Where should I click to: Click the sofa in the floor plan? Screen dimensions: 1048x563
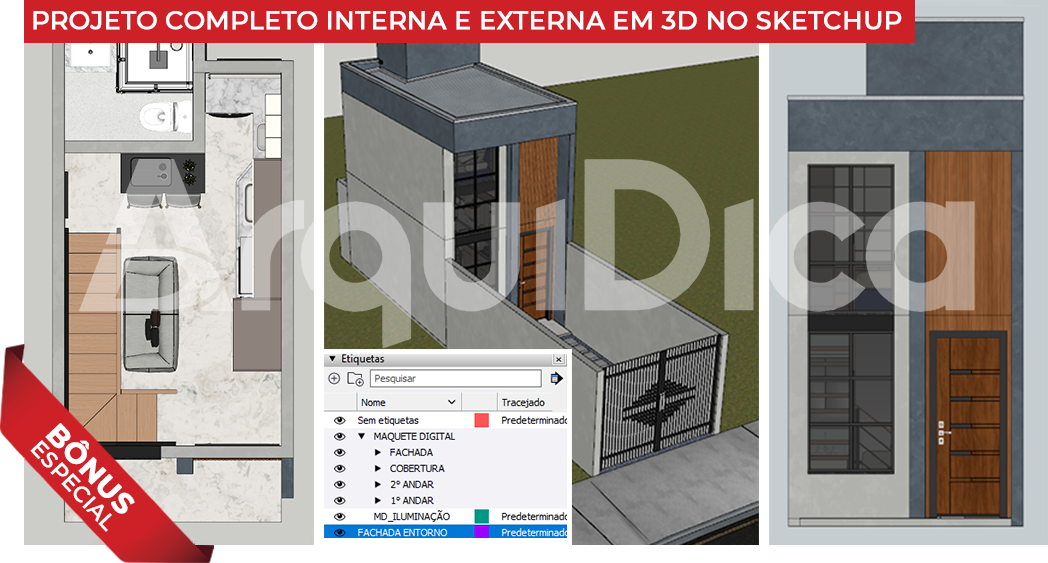click(x=150, y=314)
